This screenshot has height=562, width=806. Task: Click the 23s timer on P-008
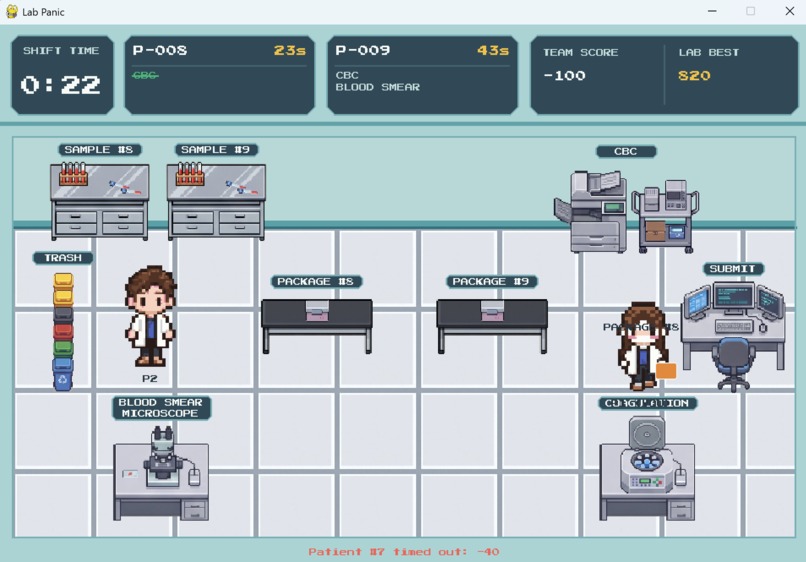tap(290, 50)
